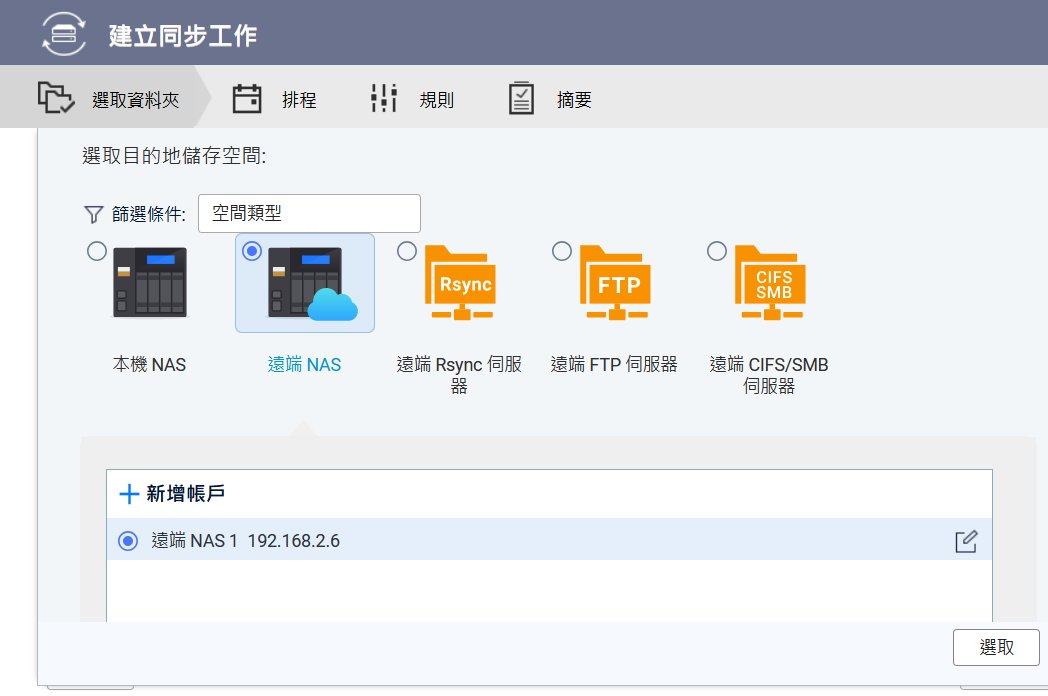Click the 新增帳戶 link

178,494
